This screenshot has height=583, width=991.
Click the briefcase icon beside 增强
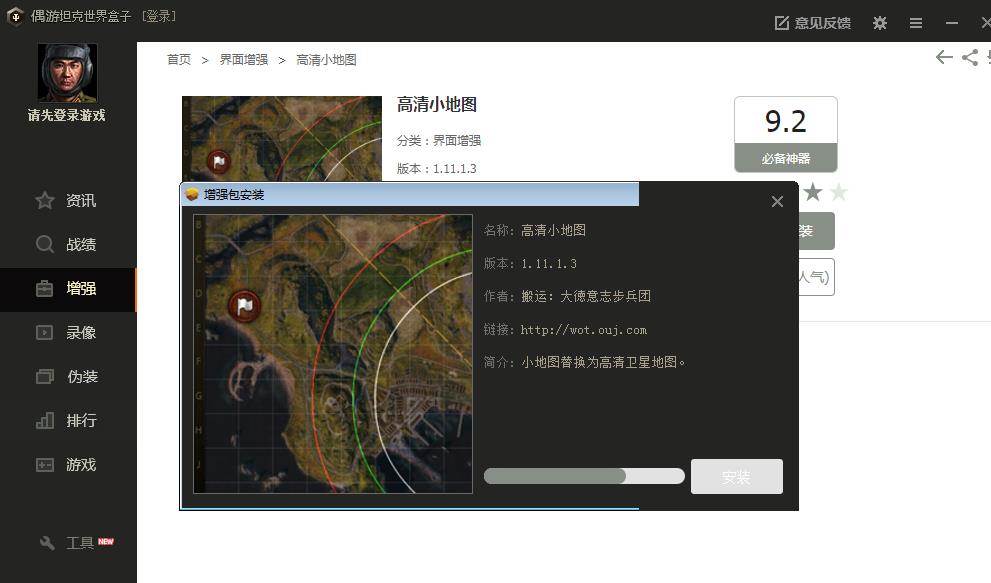click(45, 288)
